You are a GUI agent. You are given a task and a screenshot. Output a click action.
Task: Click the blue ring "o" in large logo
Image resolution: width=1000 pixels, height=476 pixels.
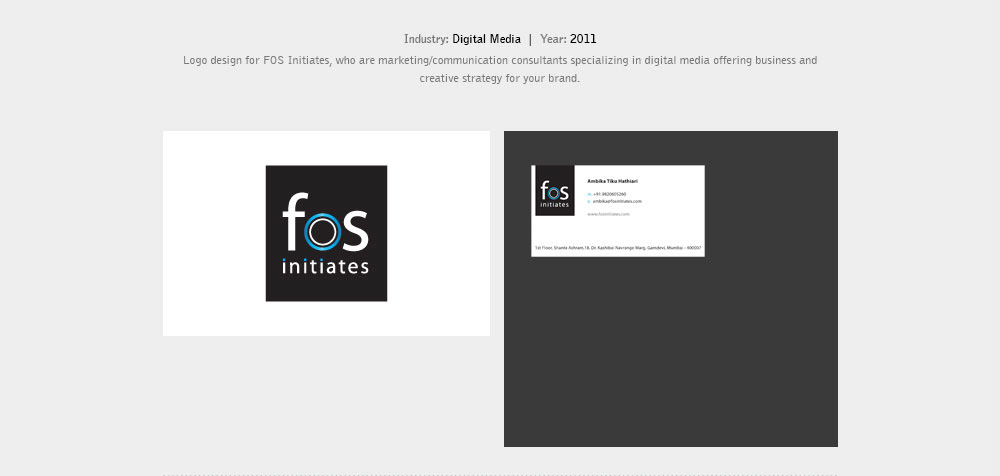point(319,232)
